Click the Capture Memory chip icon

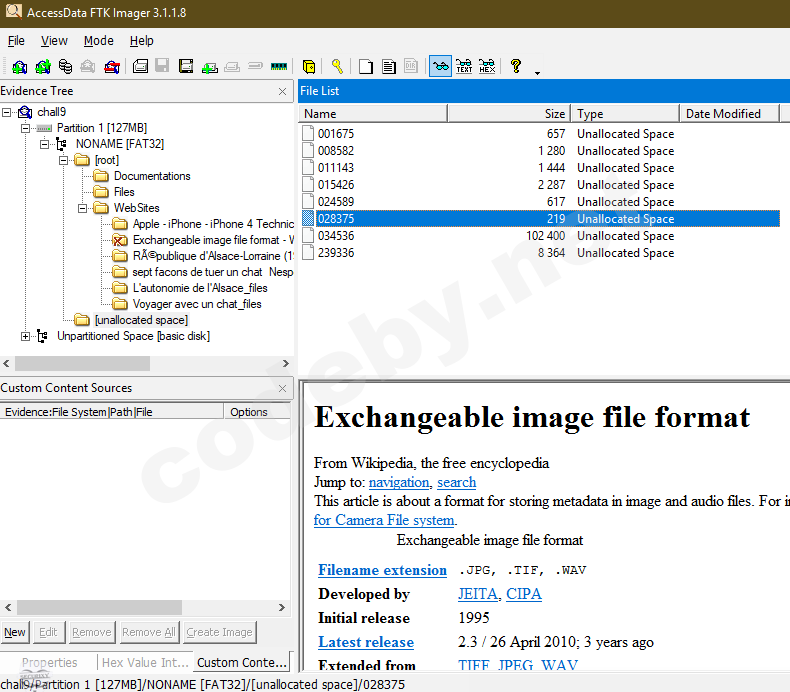click(x=279, y=67)
